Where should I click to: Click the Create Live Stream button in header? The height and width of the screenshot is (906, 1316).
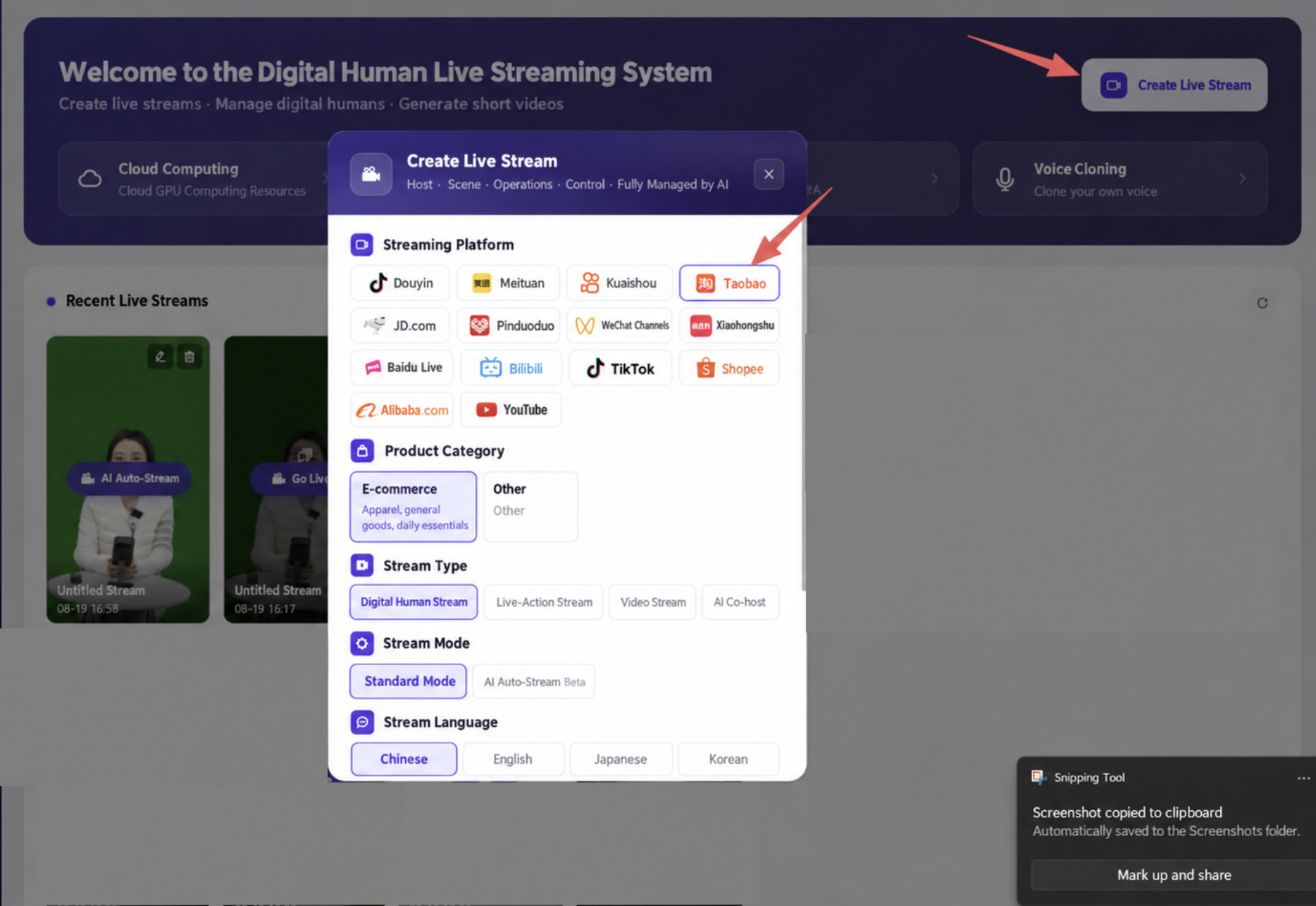pos(1174,85)
